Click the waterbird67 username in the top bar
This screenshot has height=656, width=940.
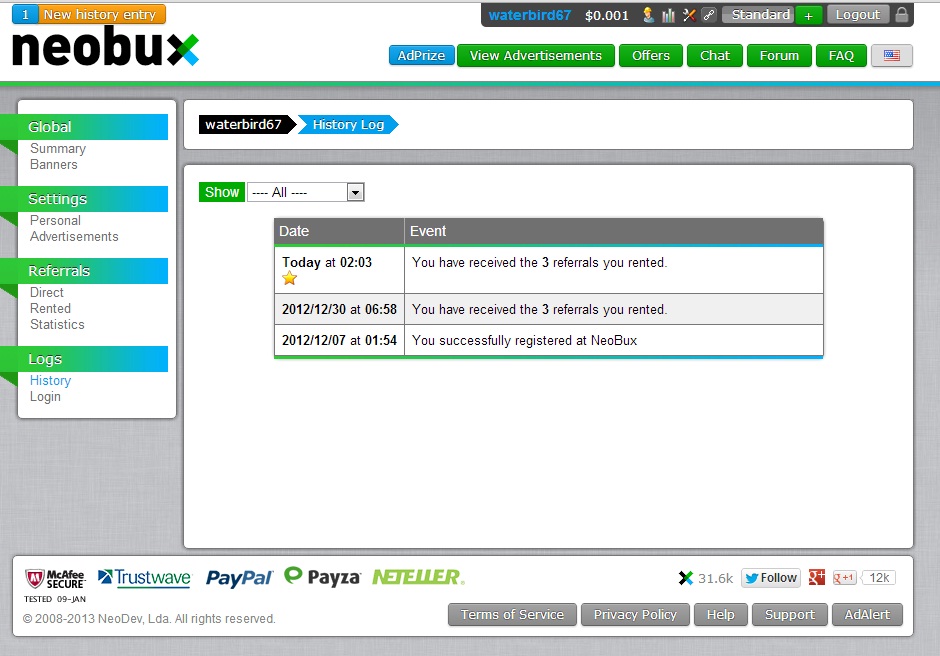click(529, 15)
